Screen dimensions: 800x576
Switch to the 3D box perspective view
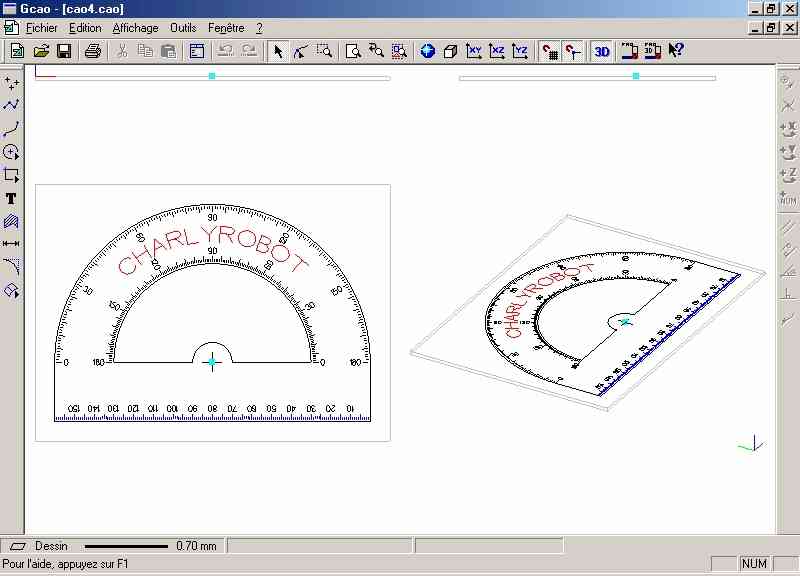coord(451,51)
